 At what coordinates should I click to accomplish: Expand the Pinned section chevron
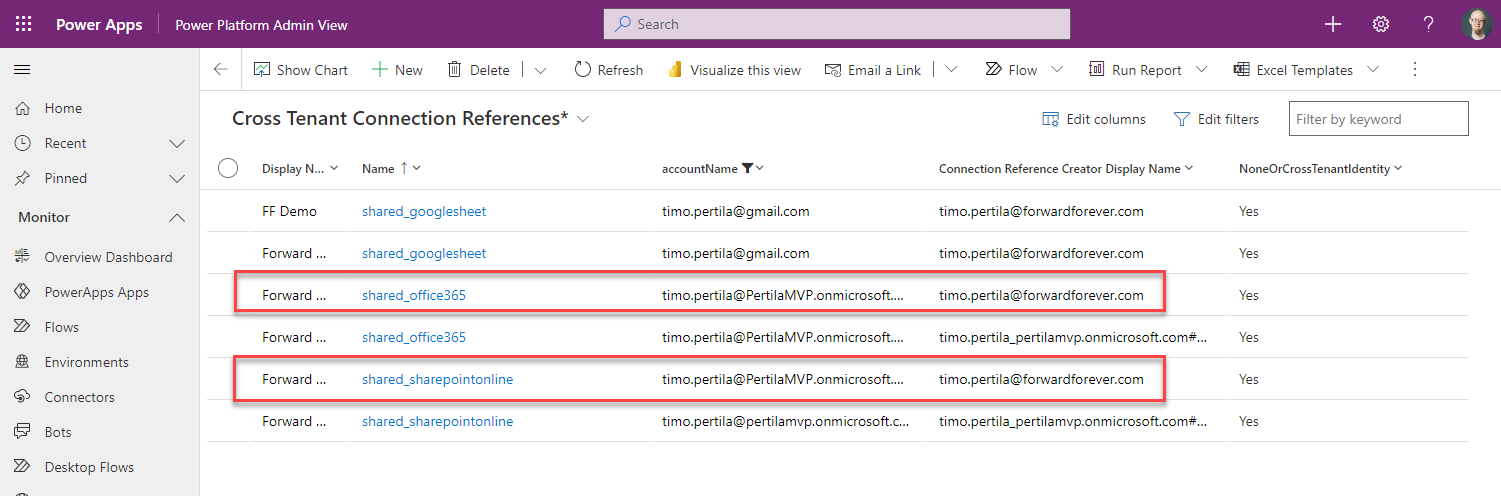(177, 178)
